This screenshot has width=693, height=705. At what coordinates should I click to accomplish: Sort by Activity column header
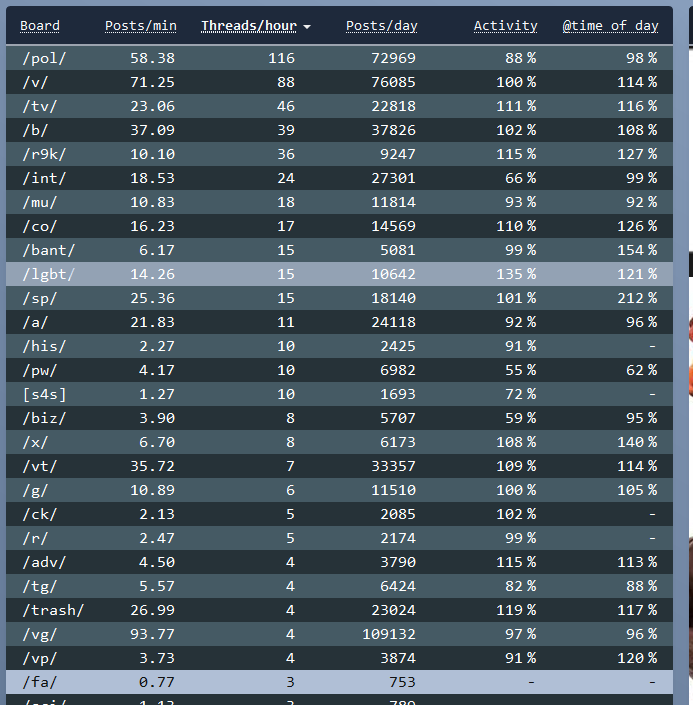pyautogui.click(x=505, y=26)
